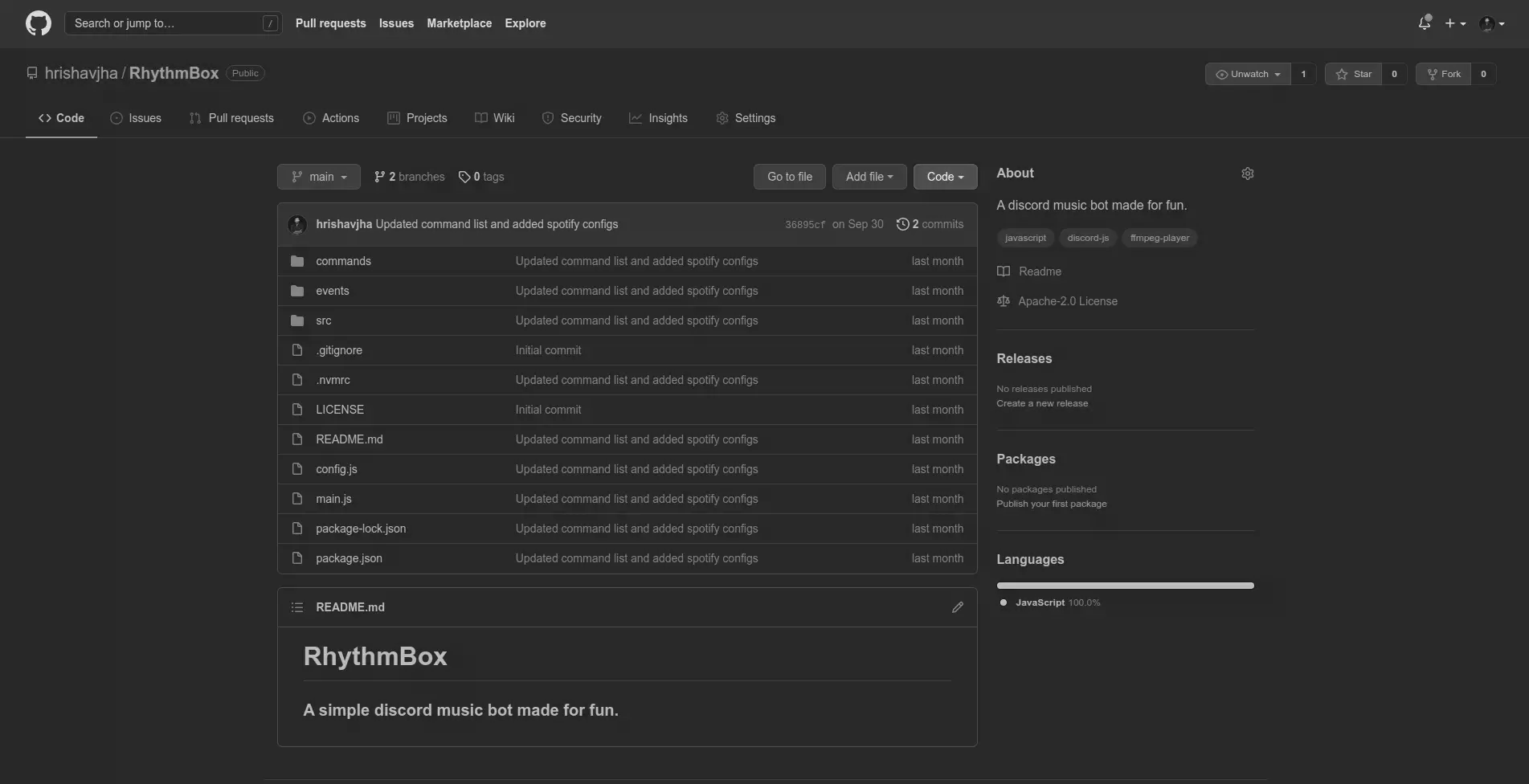Expand the Add file dropdown
1529x784 pixels.
click(869, 177)
